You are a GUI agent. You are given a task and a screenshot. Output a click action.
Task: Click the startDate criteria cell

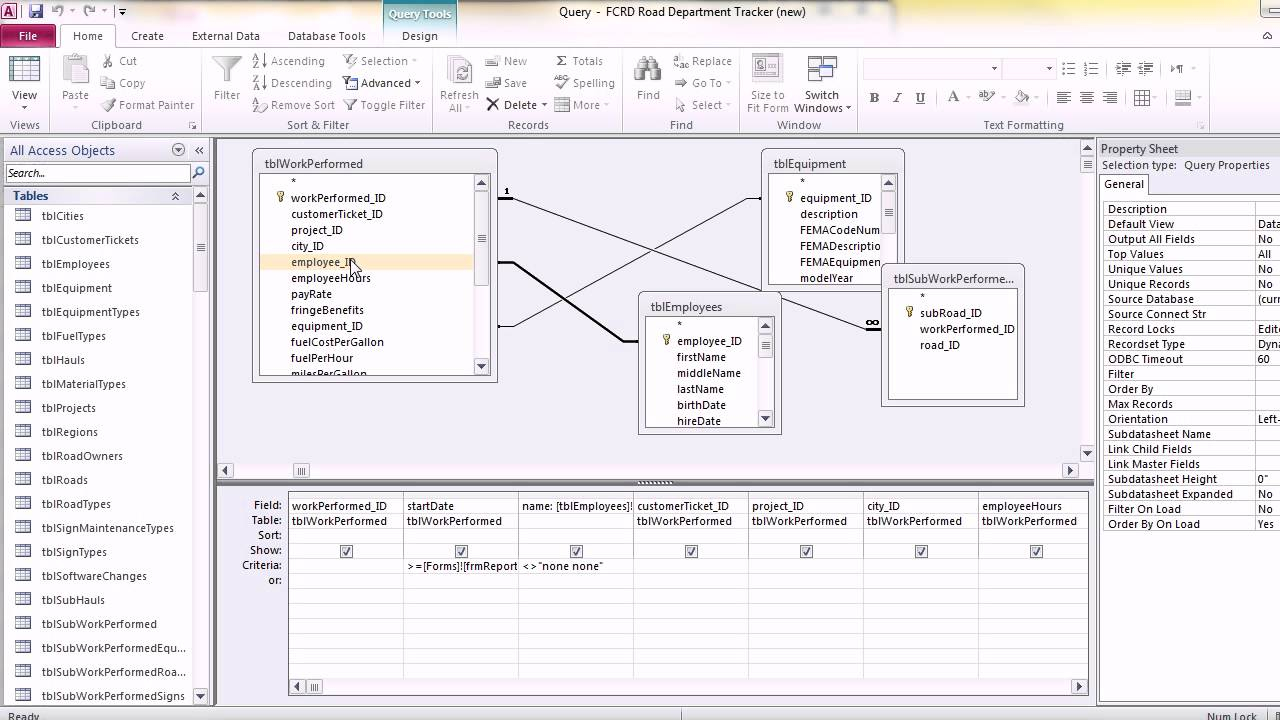pos(461,566)
